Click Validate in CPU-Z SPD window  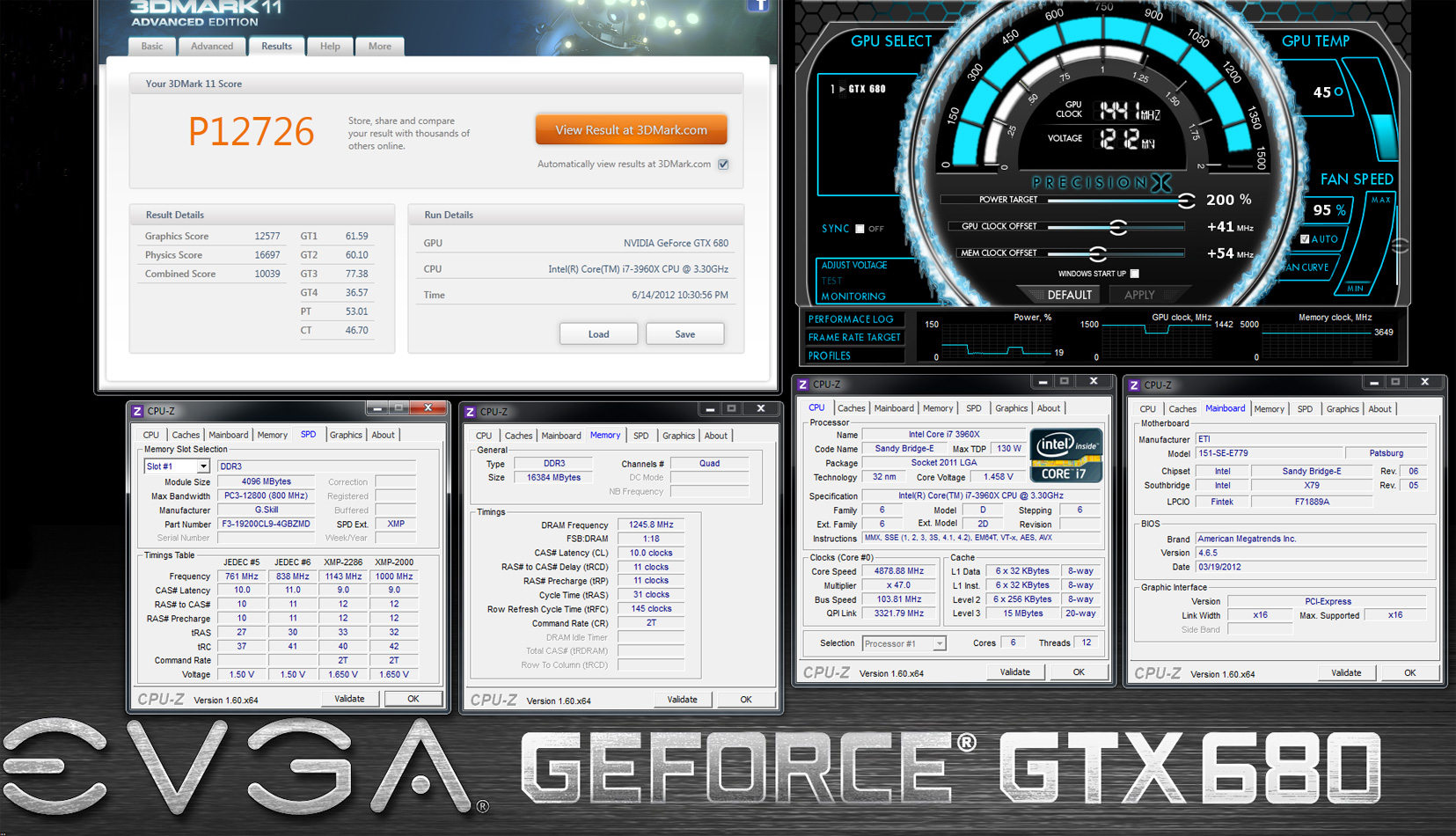pyautogui.click(x=349, y=699)
